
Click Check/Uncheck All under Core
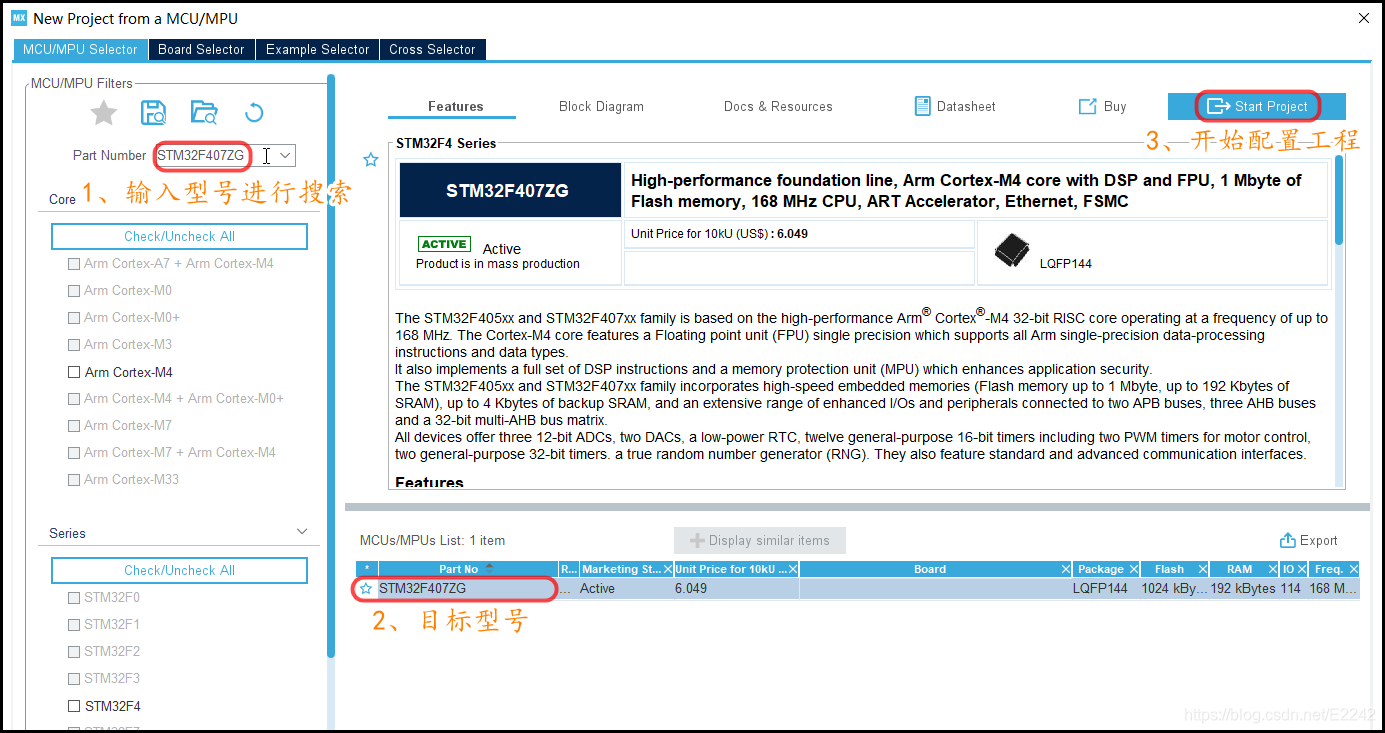(x=179, y=236)
